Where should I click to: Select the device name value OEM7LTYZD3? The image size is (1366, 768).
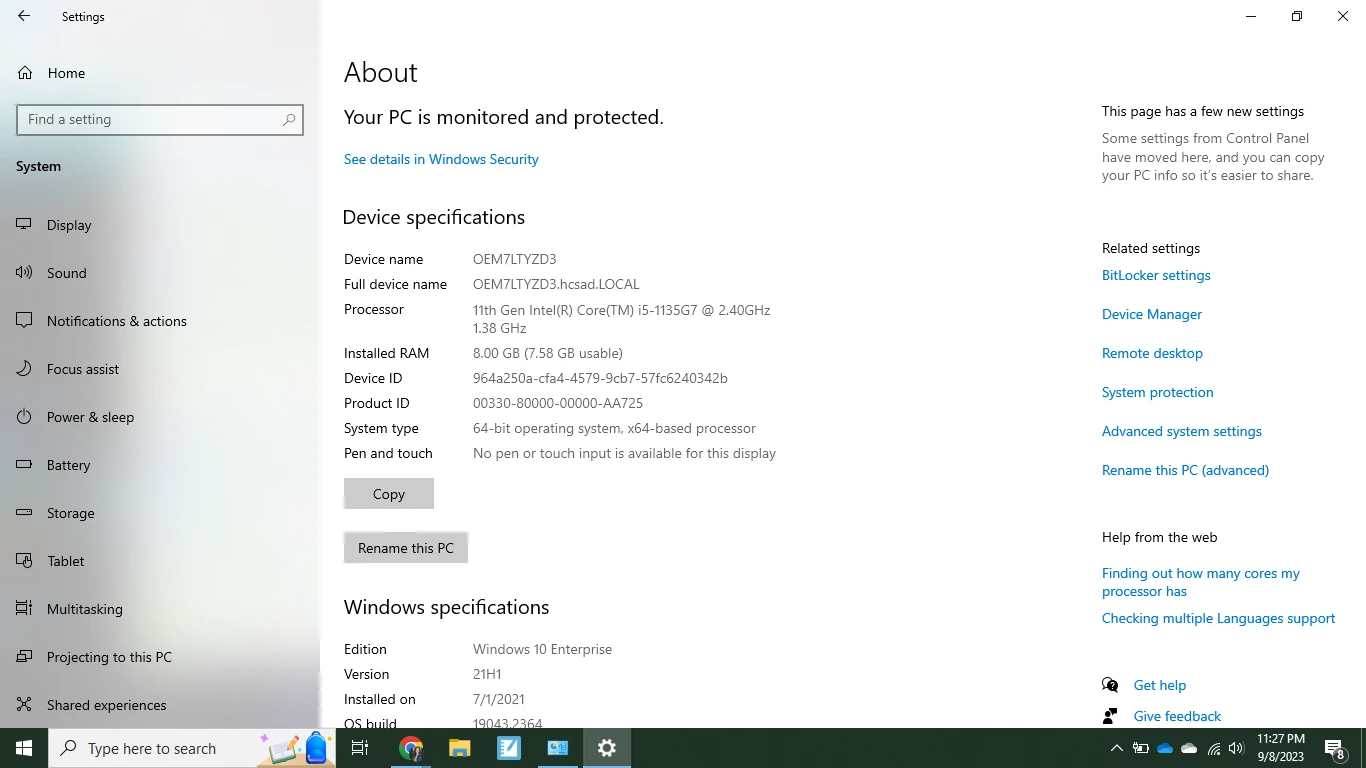pyautogui.click(x=514, y=259)
